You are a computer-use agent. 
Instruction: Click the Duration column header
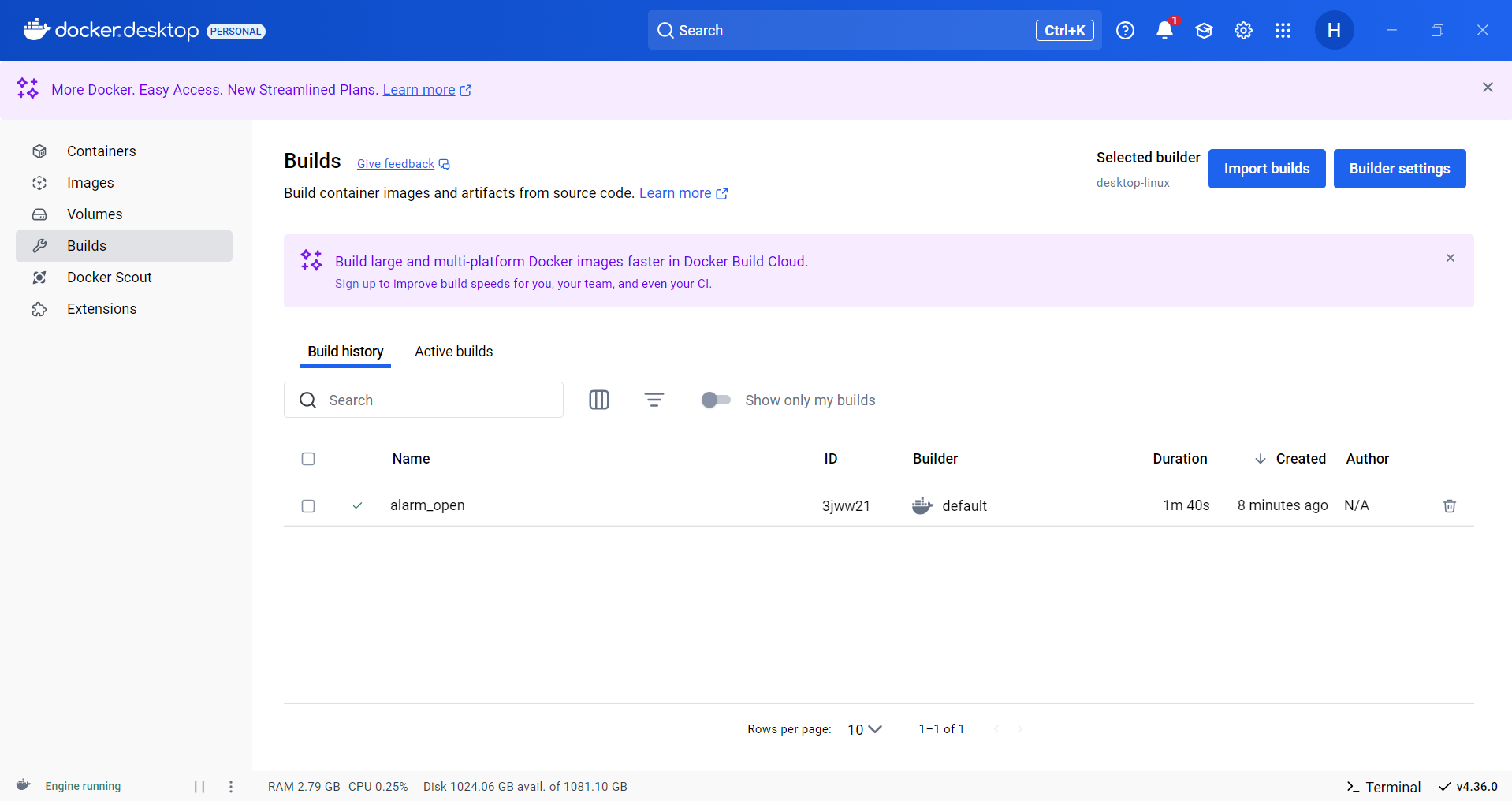coord(1180,459)
